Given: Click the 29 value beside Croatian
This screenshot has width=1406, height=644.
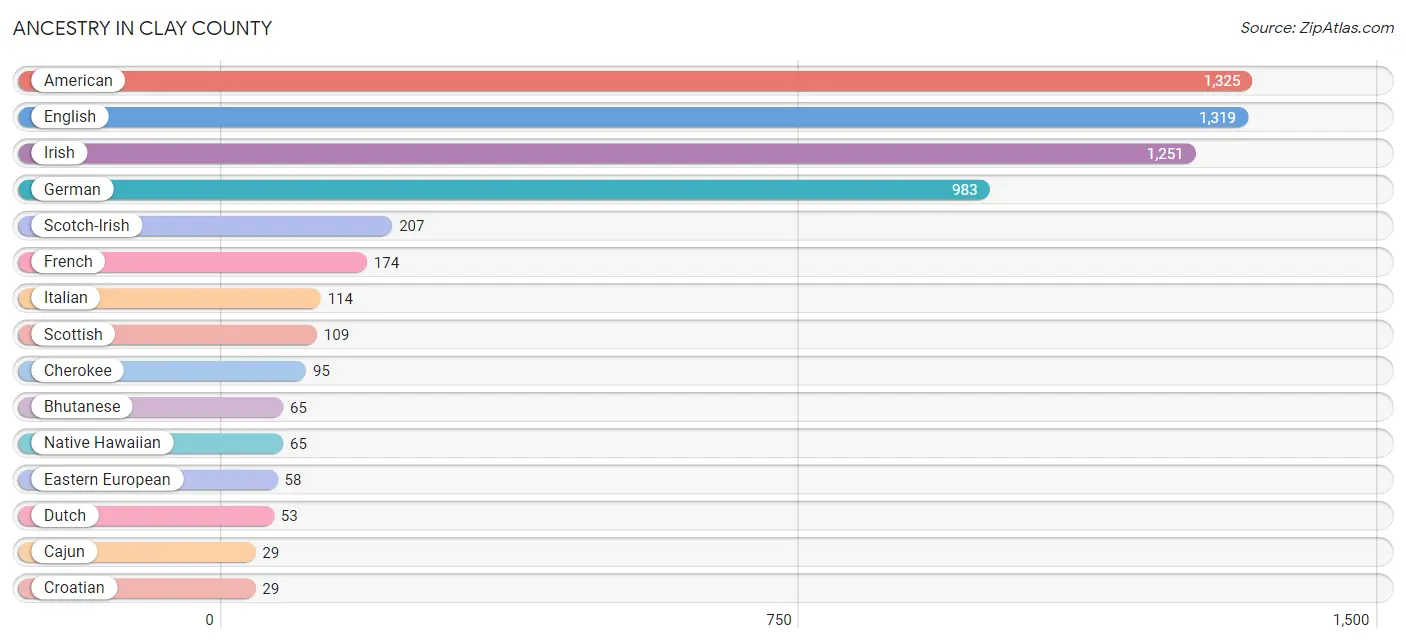Looking at the screenshot, I should point(271,589).
